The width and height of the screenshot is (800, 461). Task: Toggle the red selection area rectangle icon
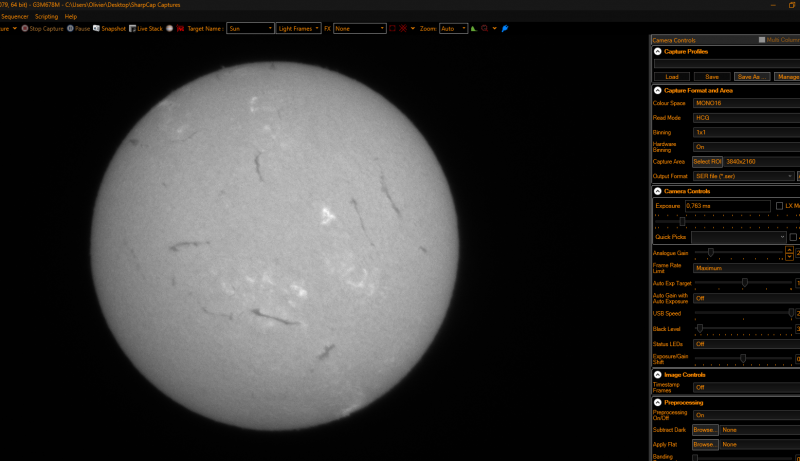392,29
